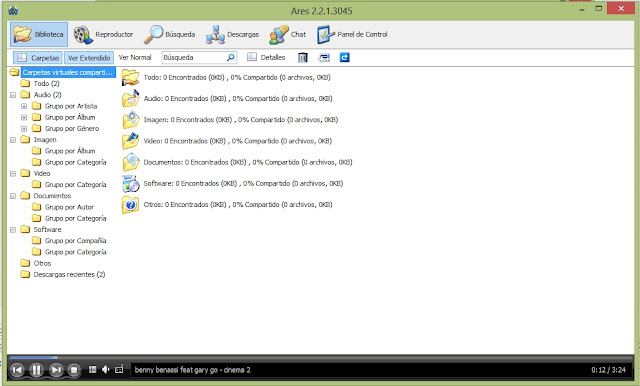Screen dimensions: 640x386
Task: Click the Otros question-mark icon
Action: pyautogui.click(x=130, y=205)
